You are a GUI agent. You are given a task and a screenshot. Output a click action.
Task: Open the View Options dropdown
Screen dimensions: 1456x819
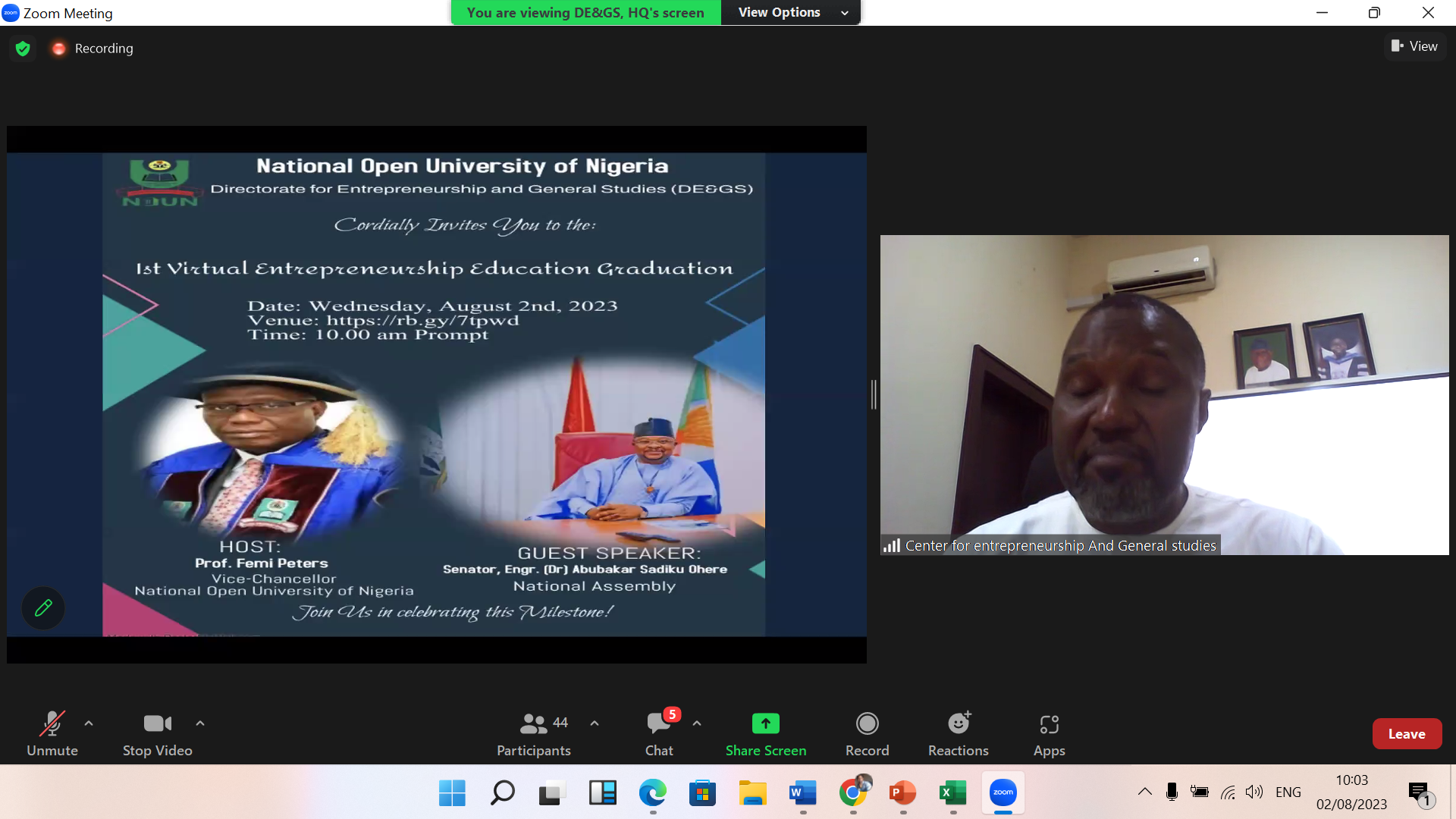[x=791, y=12]
